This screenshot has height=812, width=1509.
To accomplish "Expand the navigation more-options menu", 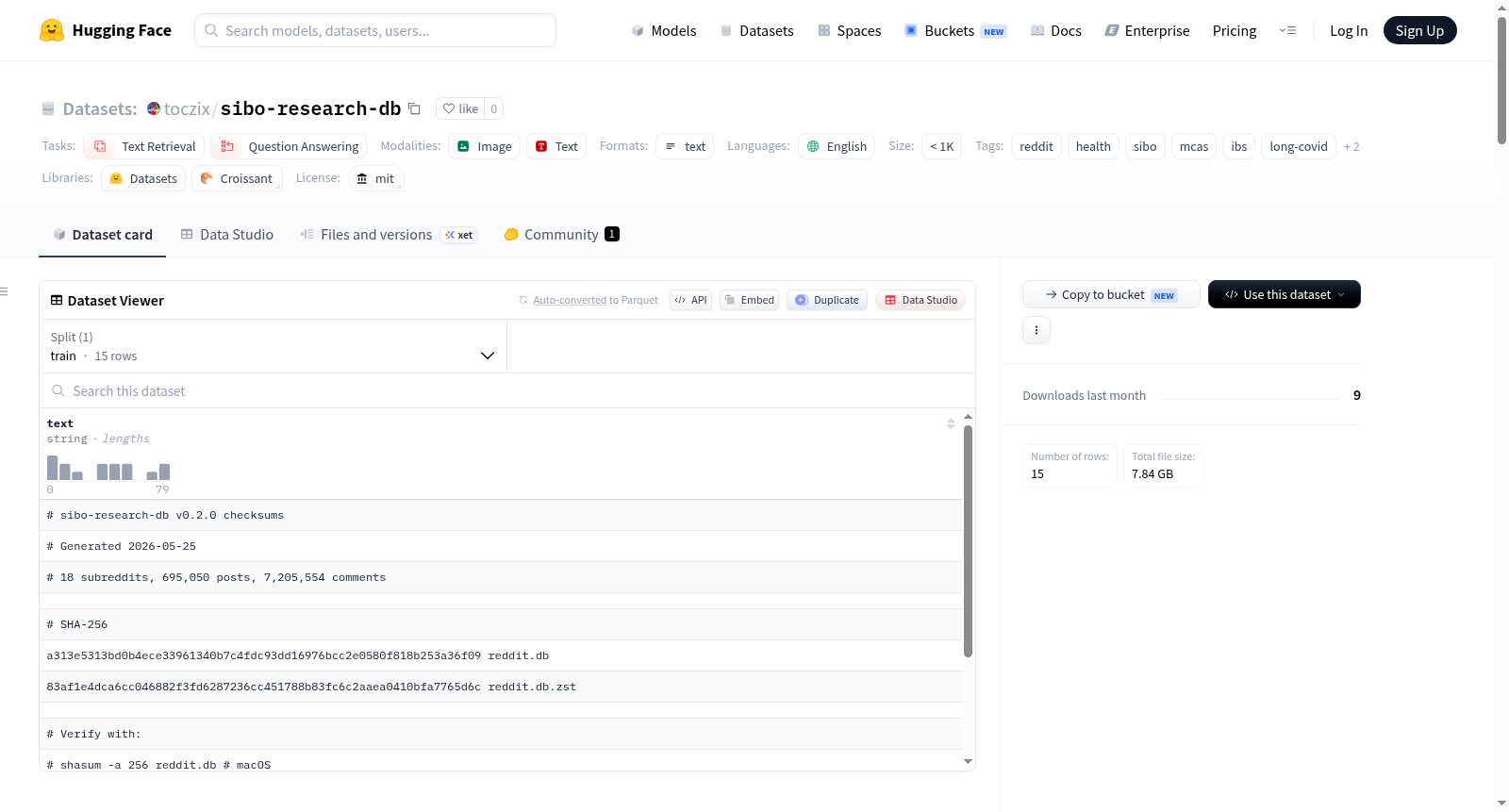I will 1287,30.
